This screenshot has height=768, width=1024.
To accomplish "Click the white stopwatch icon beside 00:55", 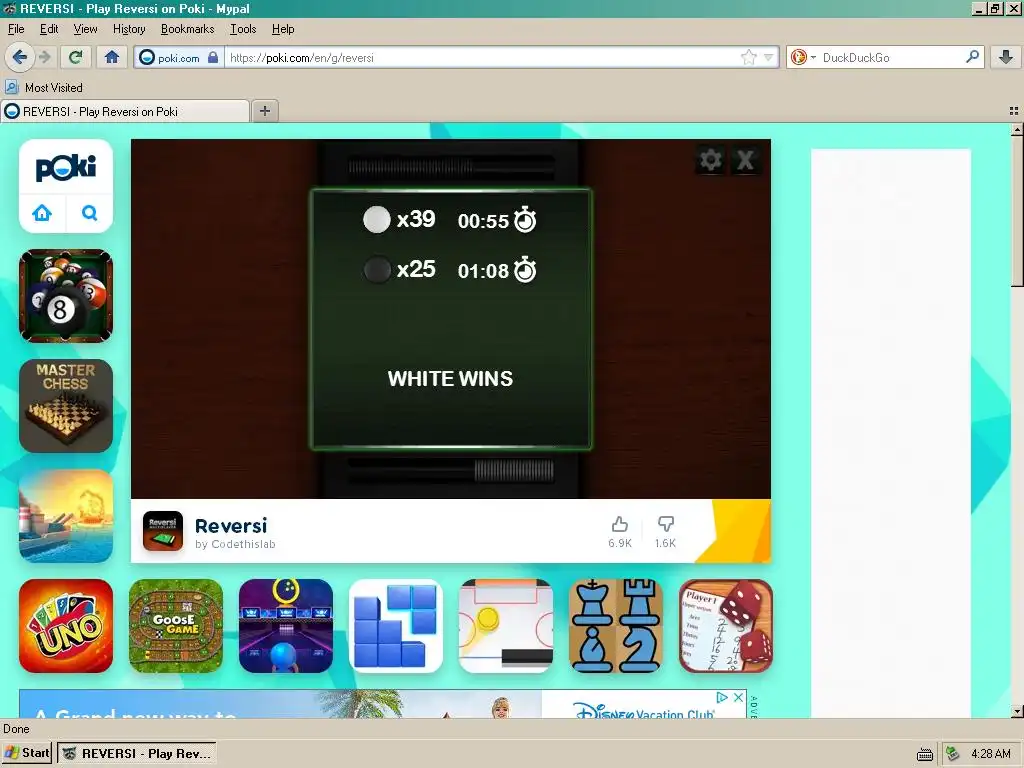I will click(525, 220).
